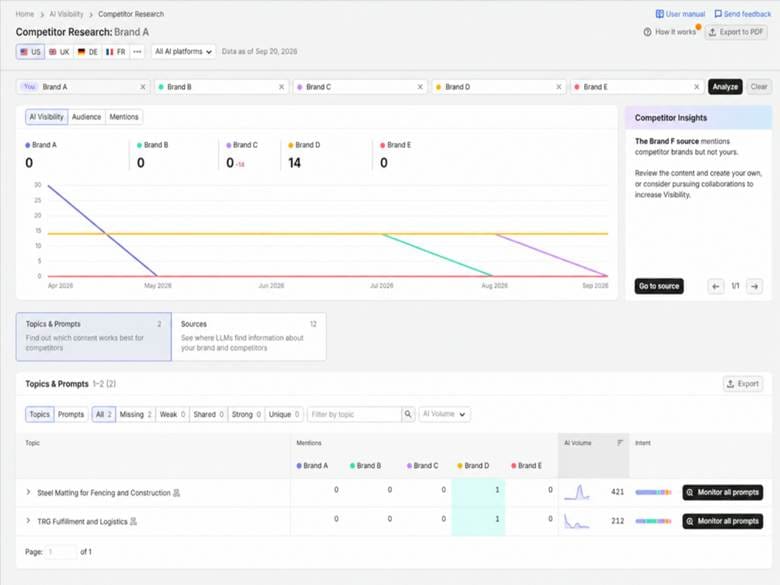
Task: Remove Brand D from comparison
Action: (x=559, y=87)
